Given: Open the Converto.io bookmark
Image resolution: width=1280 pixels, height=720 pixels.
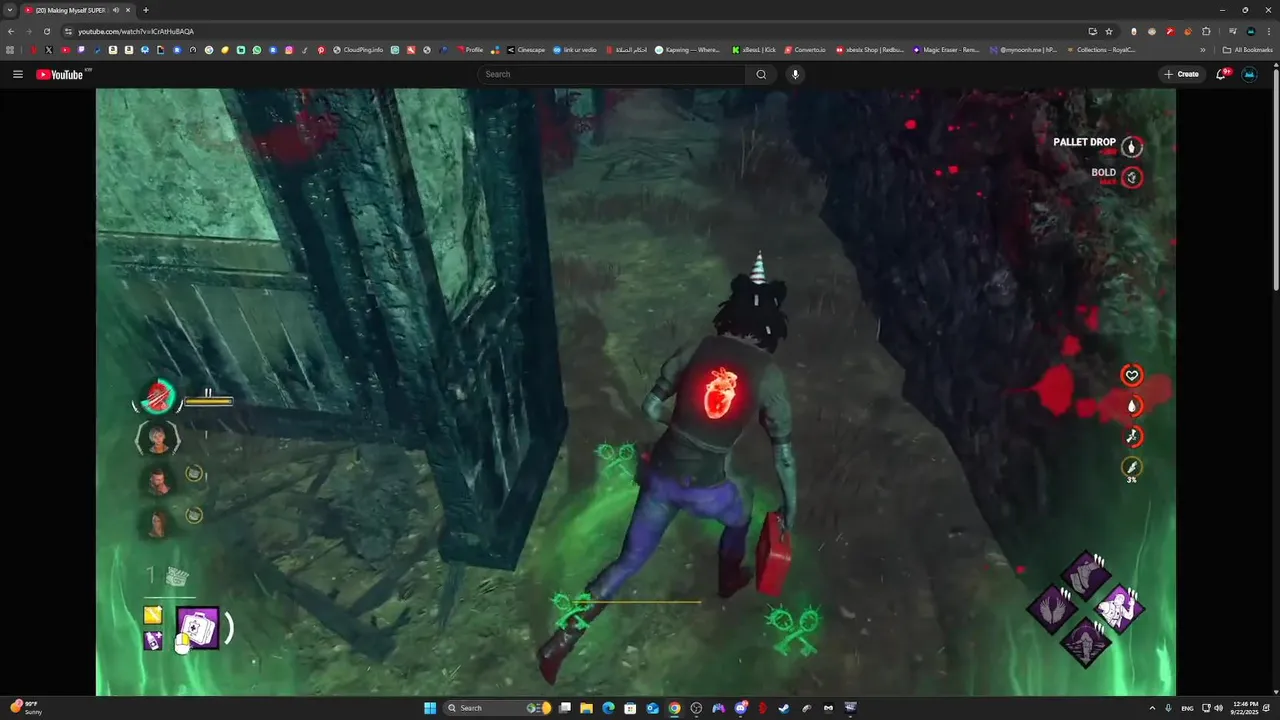Looking at the screenshot, I should point(806,50).
